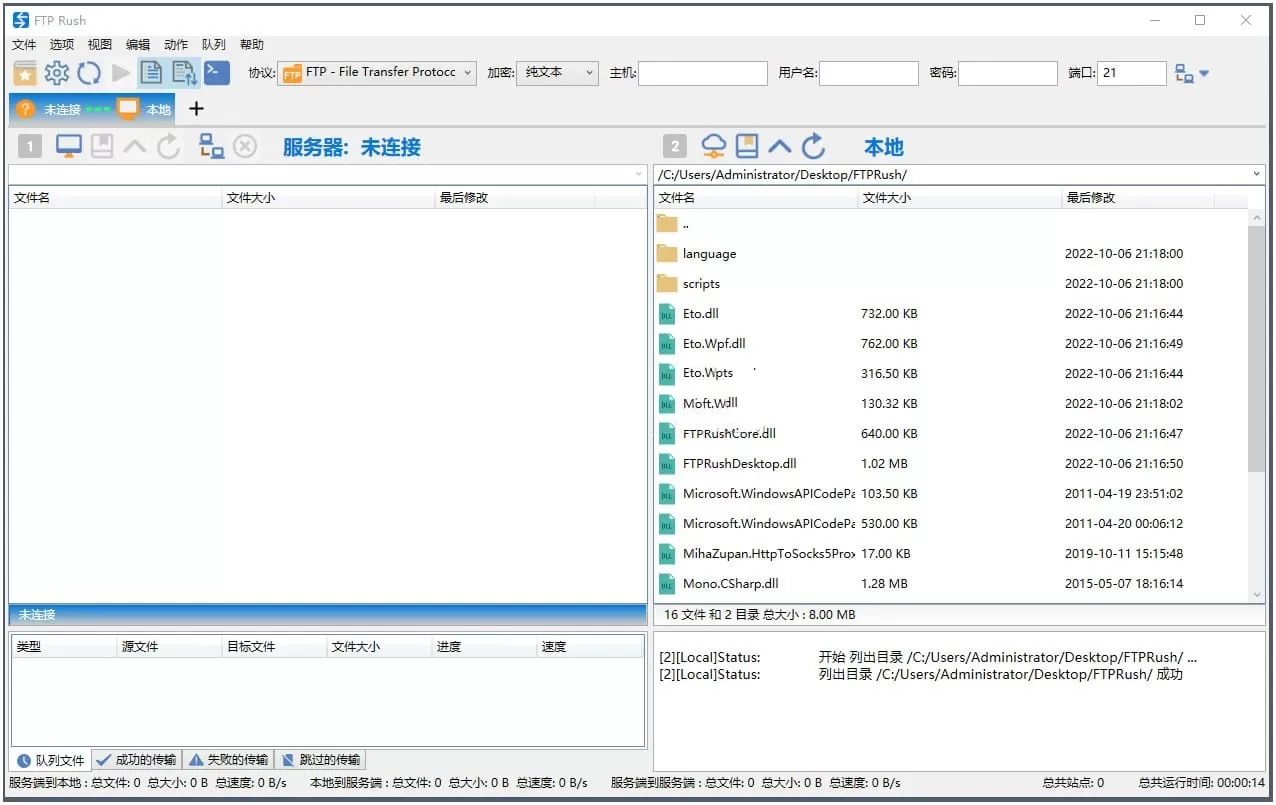The height and width of the screenshot is (805, 1276).
Task: Click the grey play arrow in toolbar
Action: pos(121,72)
